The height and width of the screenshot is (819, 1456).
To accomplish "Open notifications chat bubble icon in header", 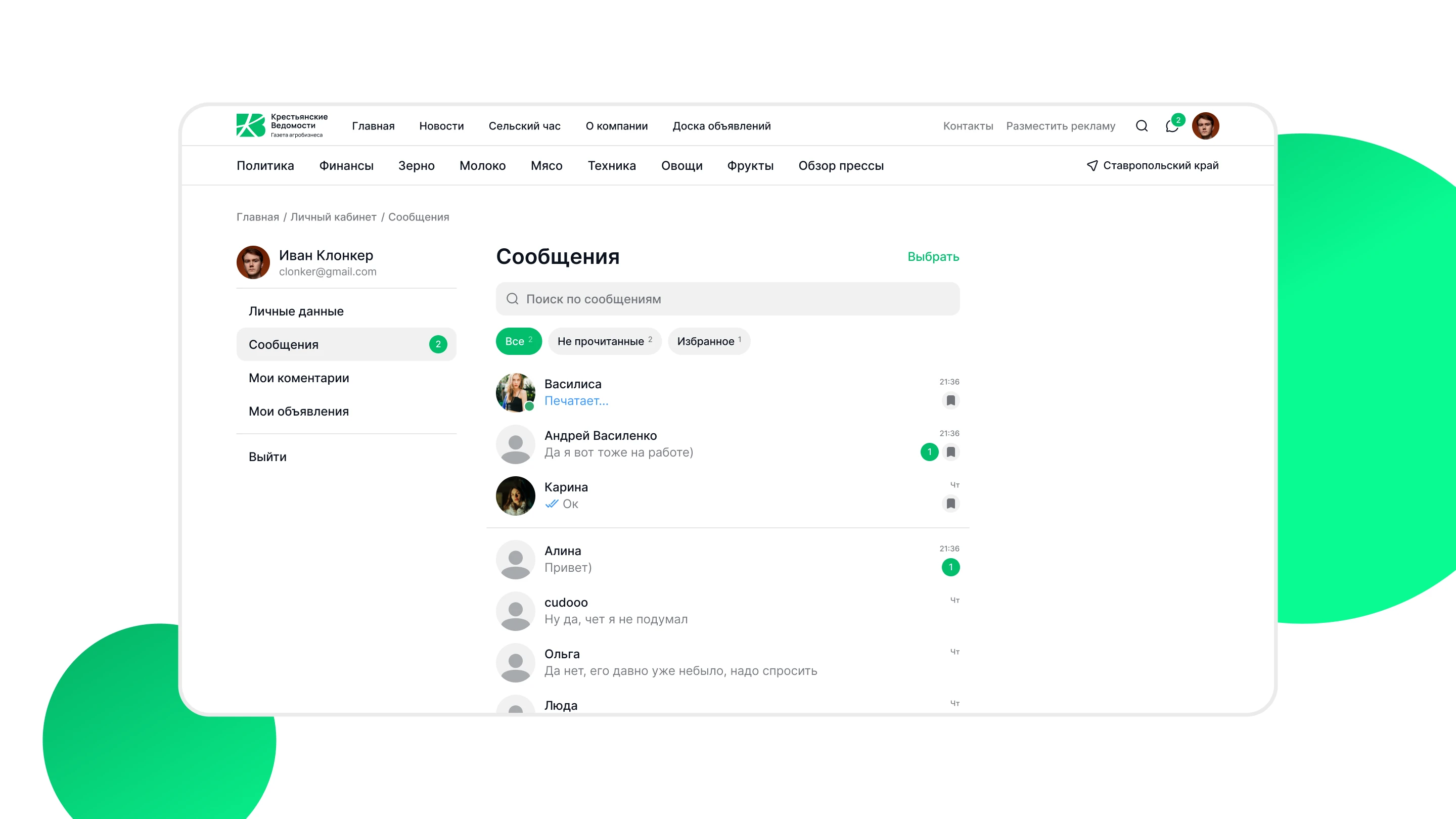I will (x=1172, y=126).
